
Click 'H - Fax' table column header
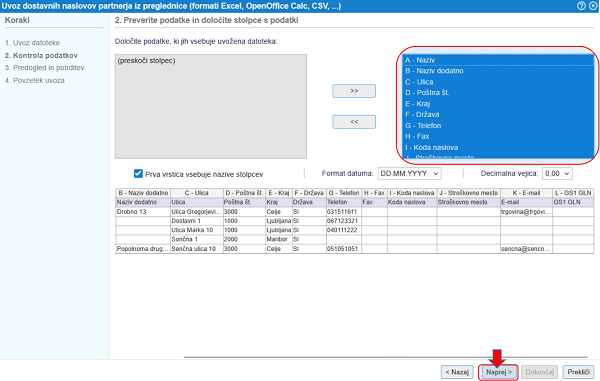tap(374, 193)
